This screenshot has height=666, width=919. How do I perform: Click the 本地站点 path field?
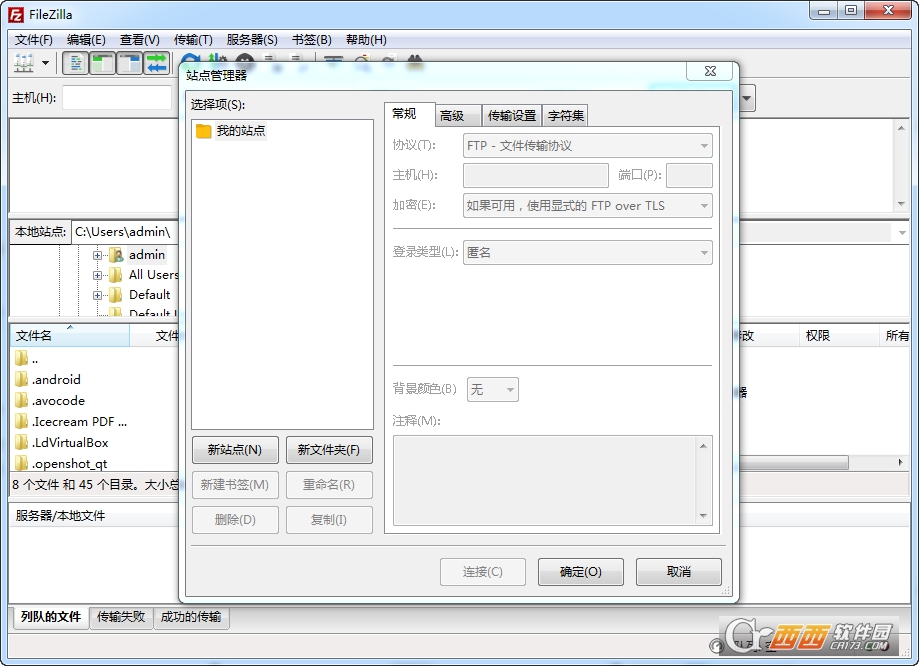click(125, 232)
